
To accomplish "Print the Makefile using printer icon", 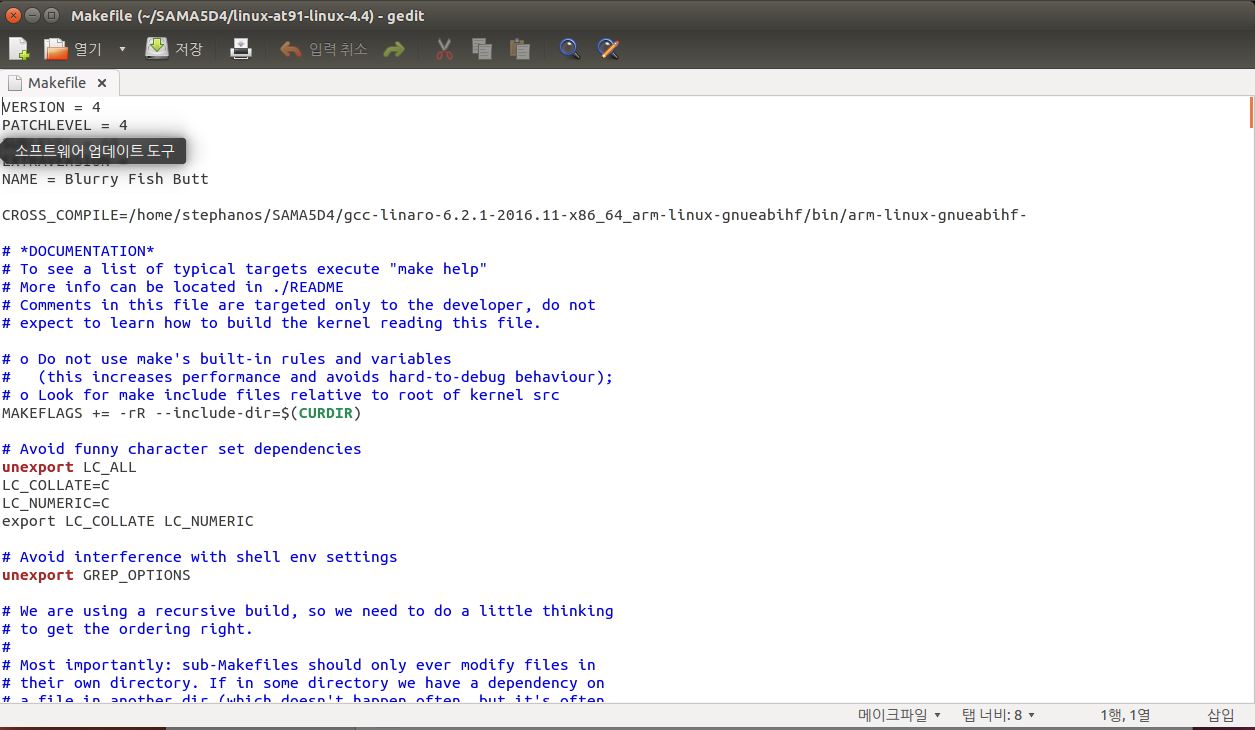I will point(241,48).
